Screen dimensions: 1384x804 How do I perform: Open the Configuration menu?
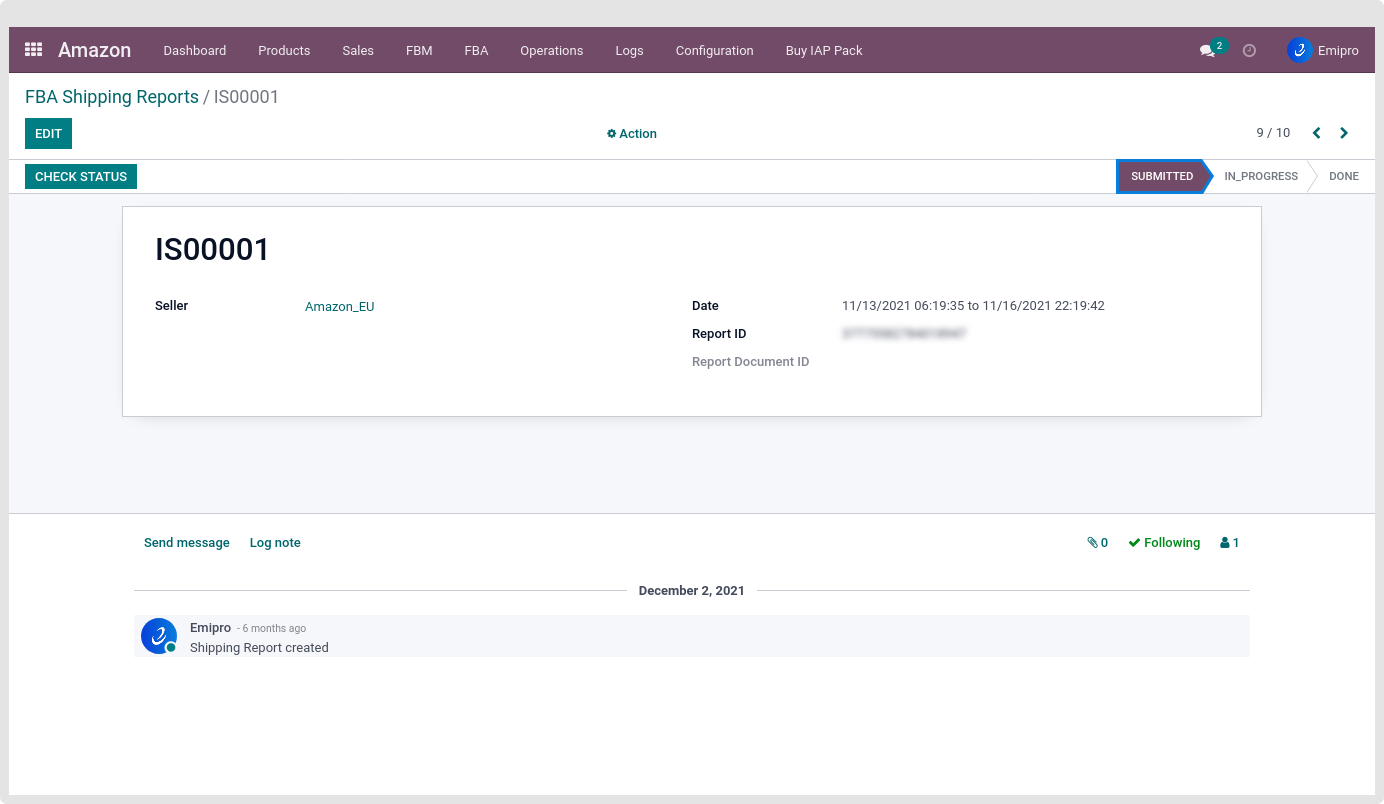point(714,50)
